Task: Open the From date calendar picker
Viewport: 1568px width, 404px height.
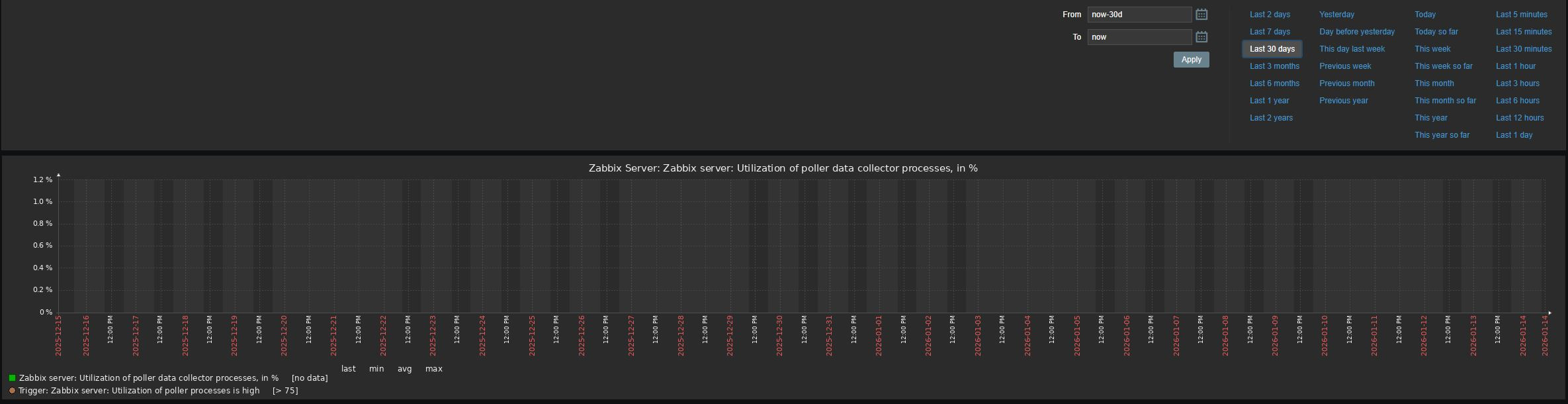Action: [1201, 15]
